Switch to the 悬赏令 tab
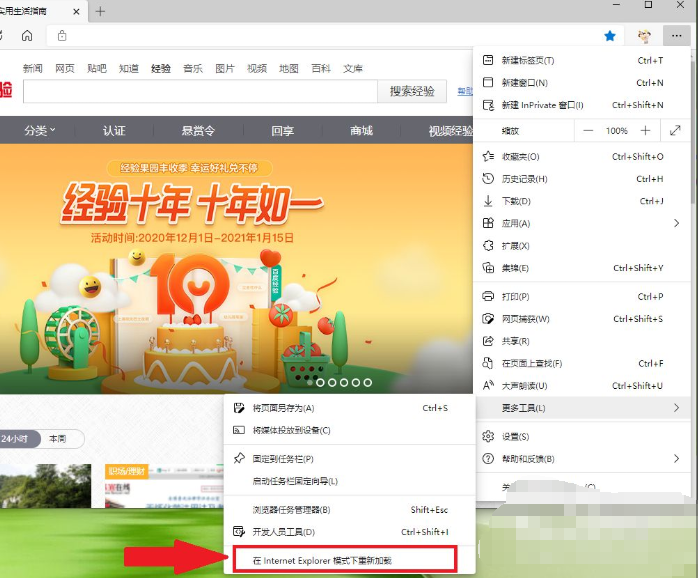This screenshot has height=578, width=698. [x=198, y=130]
